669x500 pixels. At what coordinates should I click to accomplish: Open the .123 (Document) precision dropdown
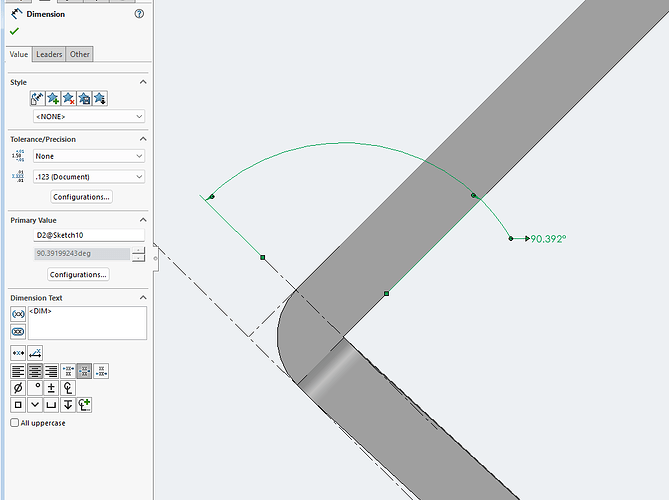[89, 177]
